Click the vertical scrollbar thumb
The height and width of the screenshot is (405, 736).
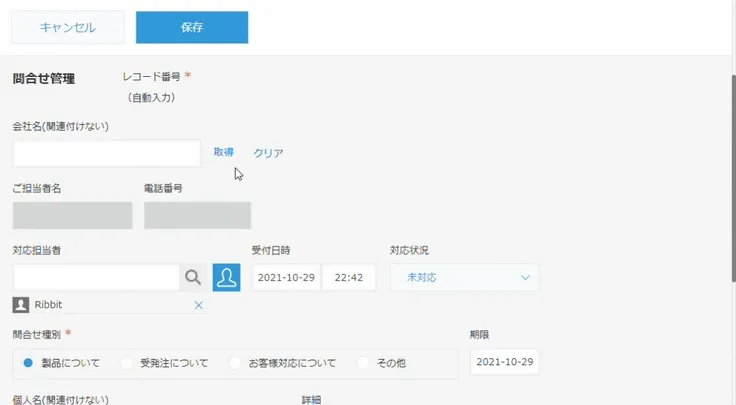pos(733,178)
